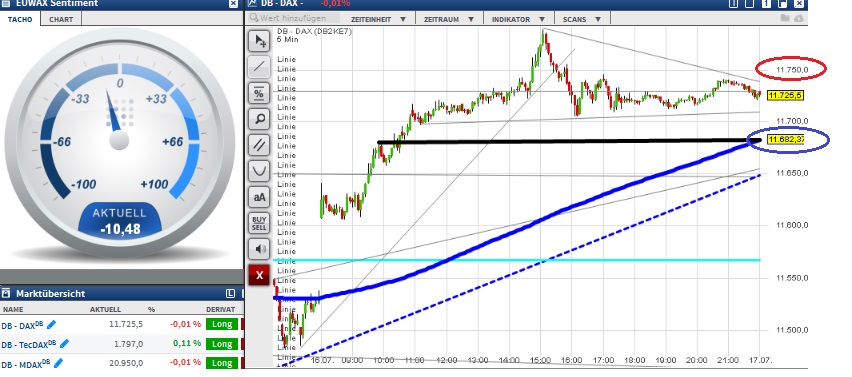Click the L icon in Marktübersicht header

coord(230,294)
